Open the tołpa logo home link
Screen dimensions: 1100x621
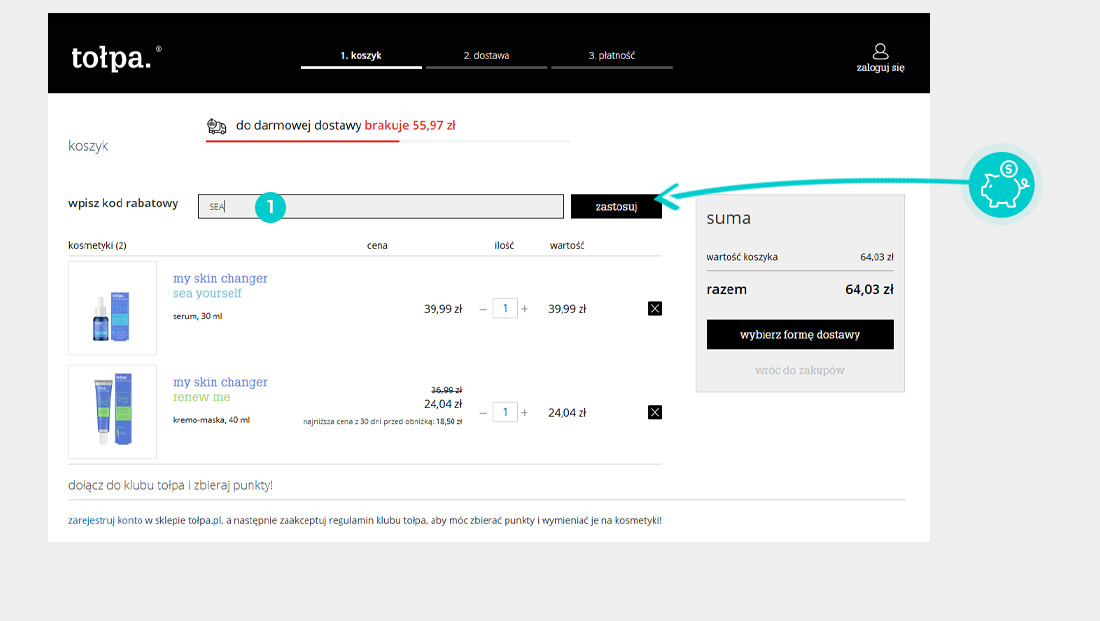[x=116, y=58]
